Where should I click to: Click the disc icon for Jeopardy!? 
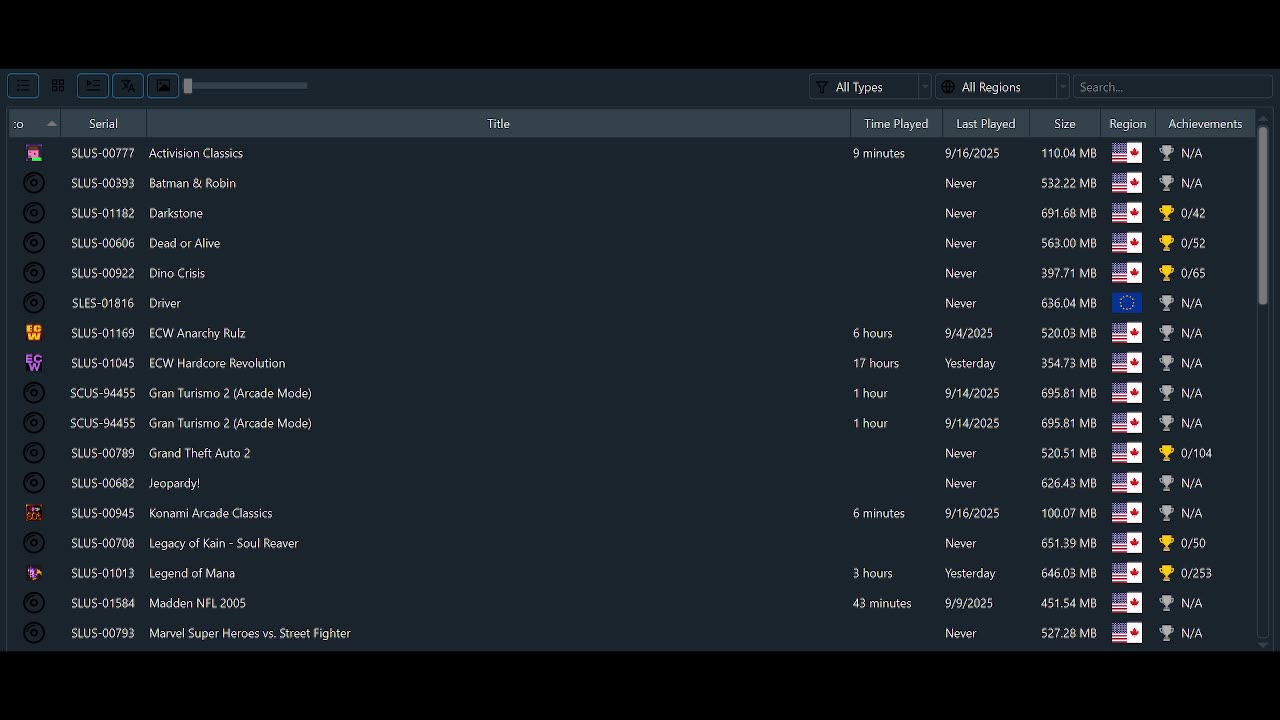34,483
